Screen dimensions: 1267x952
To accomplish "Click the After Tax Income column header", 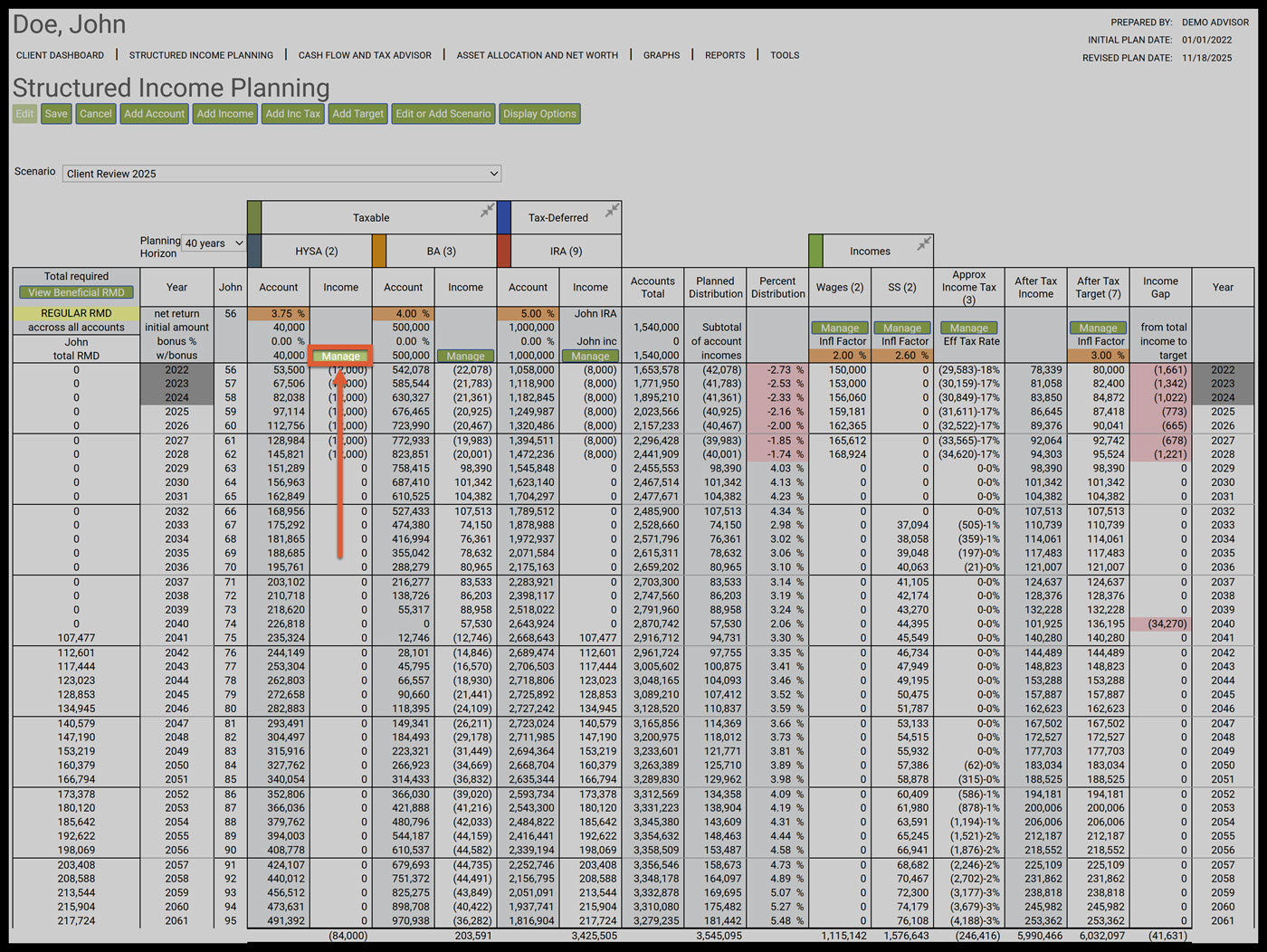I will (1036, 287).
